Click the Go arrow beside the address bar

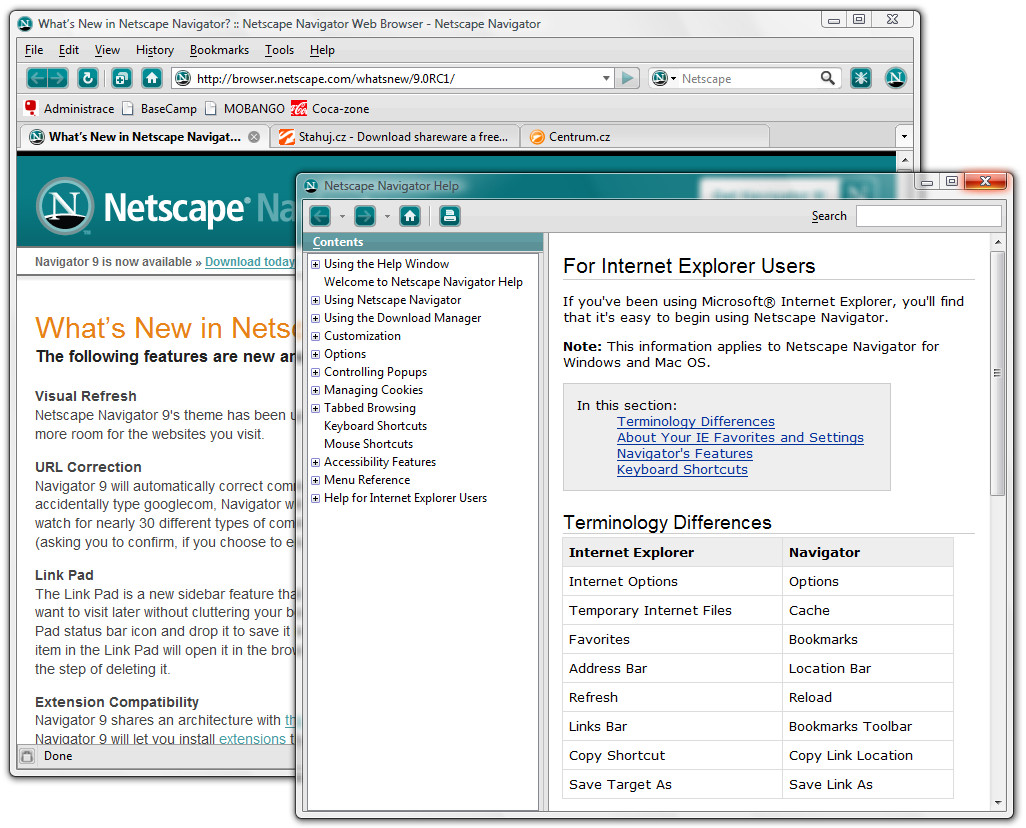click(x=627, y=79)
